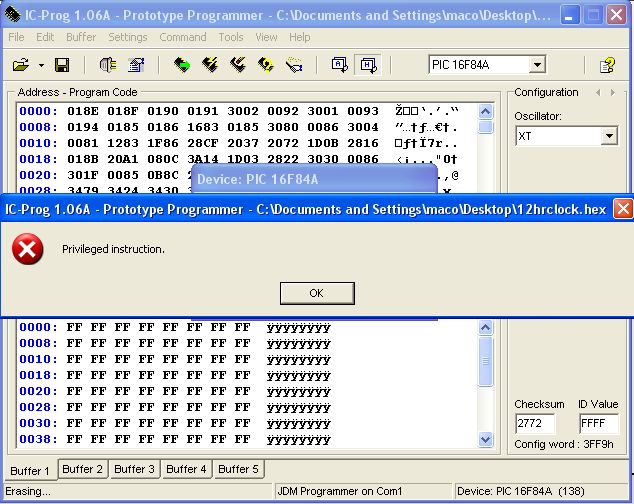Viewport: 634px width, 504px height.
Task: Click the Read All chip icon
Action: tap(182, 65)
